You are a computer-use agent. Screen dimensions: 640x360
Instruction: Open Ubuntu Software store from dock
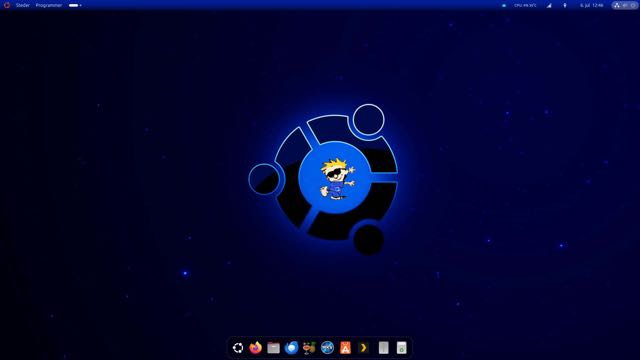[x=345, y=348]
